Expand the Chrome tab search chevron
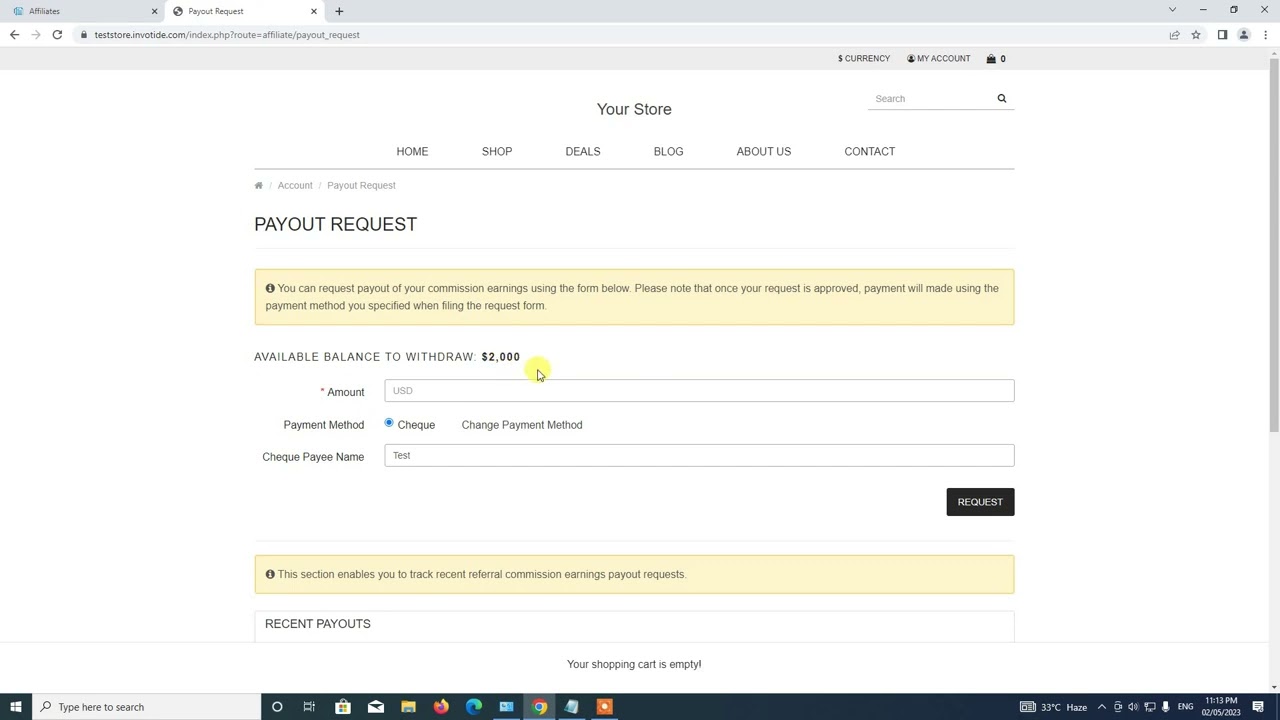1280x720 pixels. [1172, 10]
